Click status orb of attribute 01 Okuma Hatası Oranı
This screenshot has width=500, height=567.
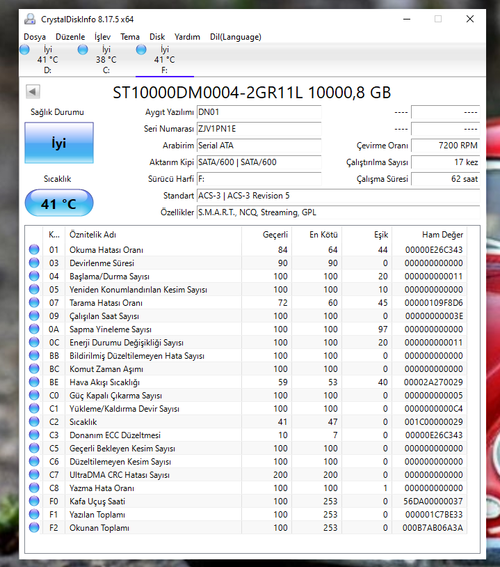34,250
